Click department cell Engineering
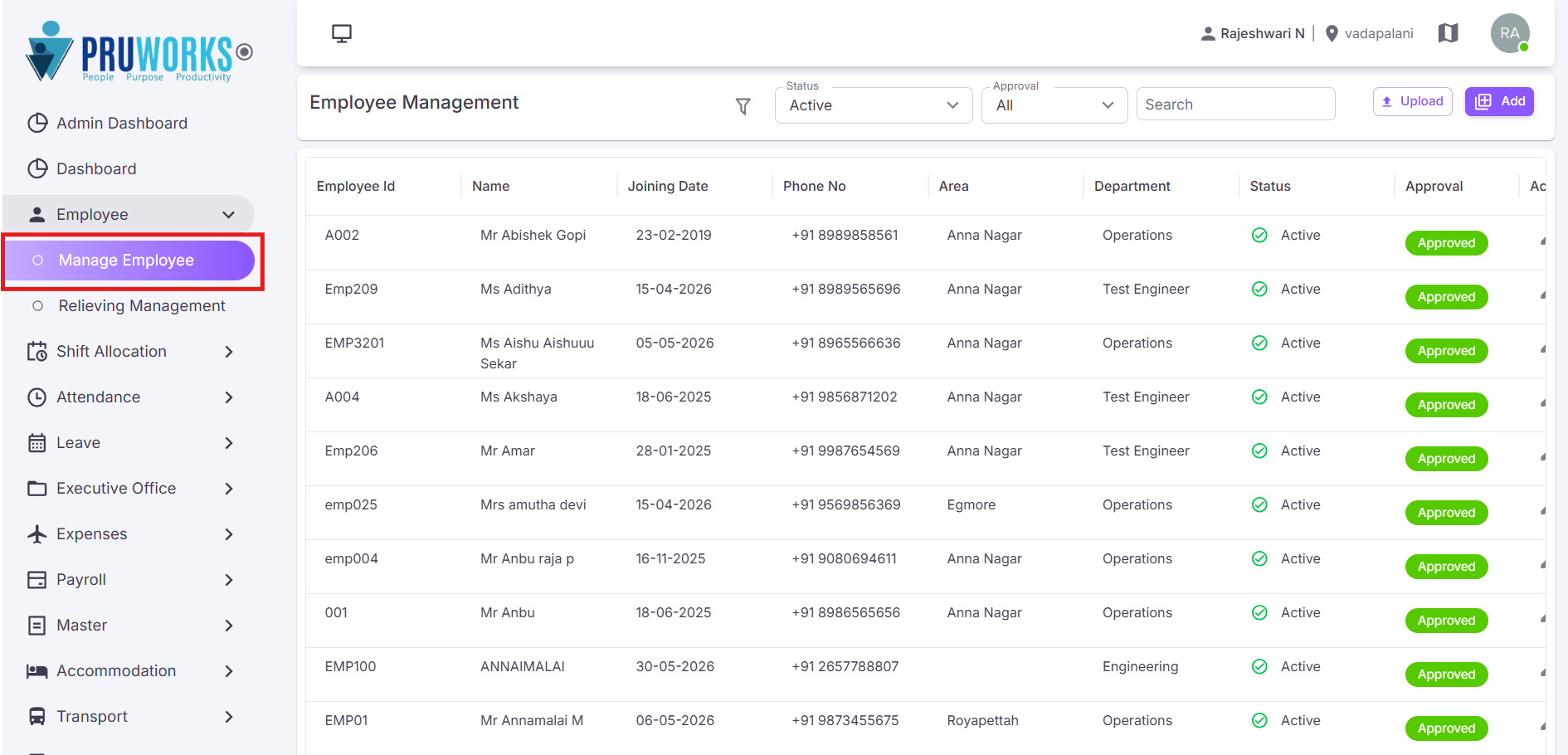1568x755 pixels. pos(1140,666)
